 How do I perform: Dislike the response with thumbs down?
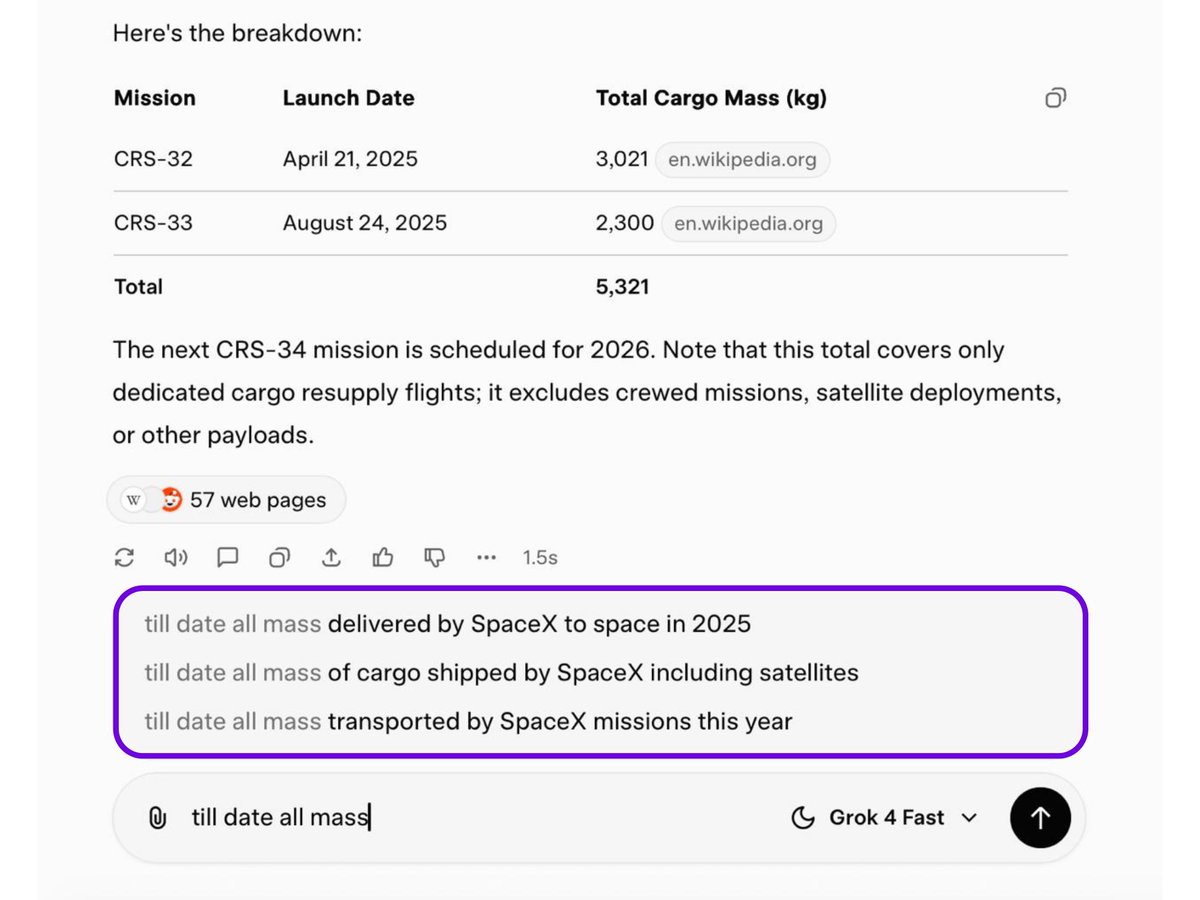(435, 557)
